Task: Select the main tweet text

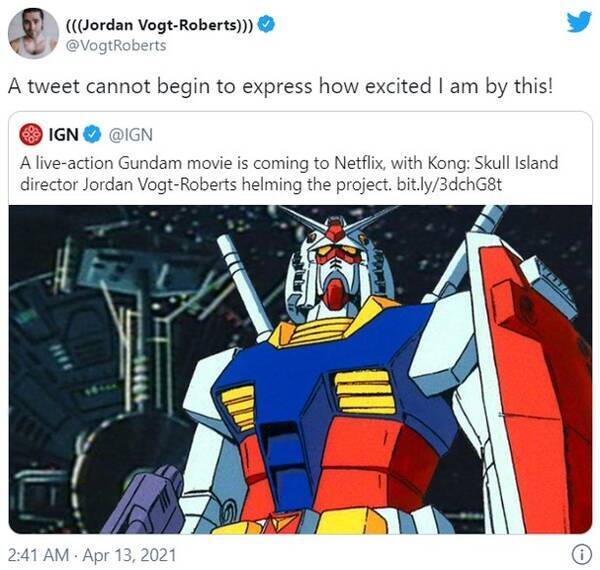Action: (x=280, y=86)
